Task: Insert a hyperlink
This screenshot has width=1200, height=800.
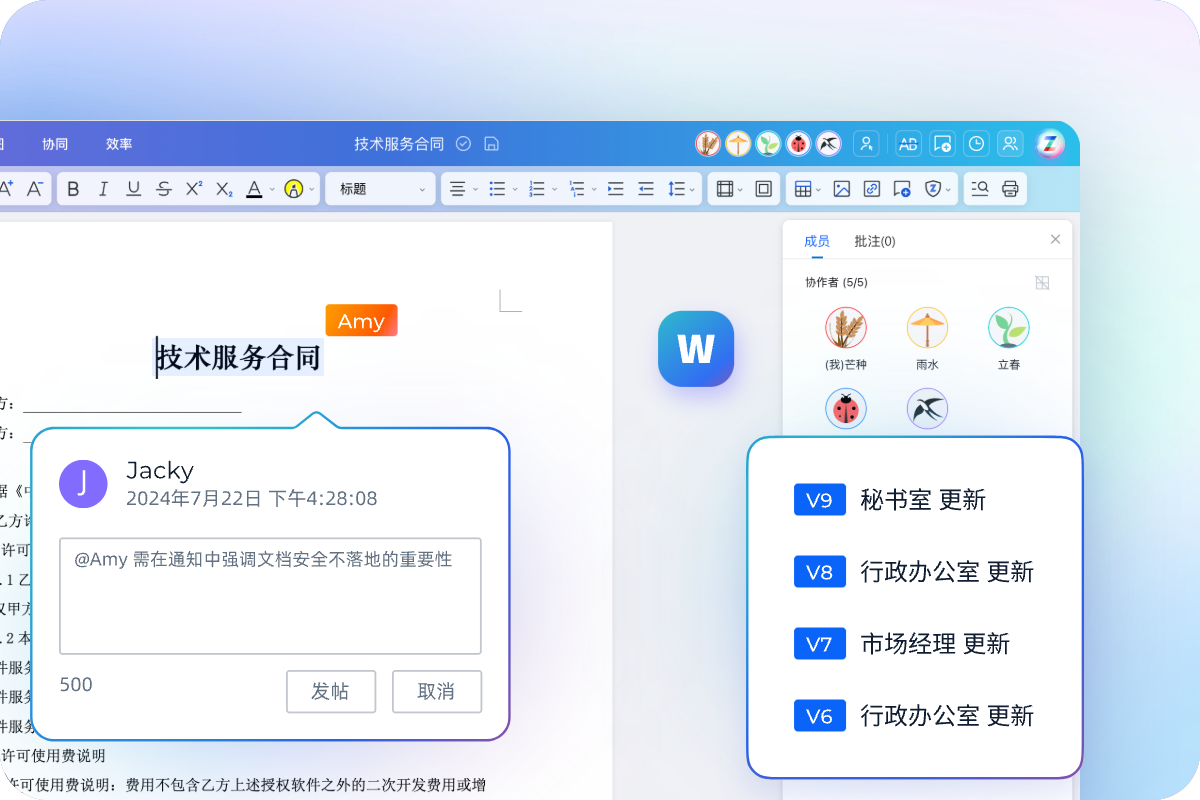Action: pyautogui.click(x=871, y=189)
